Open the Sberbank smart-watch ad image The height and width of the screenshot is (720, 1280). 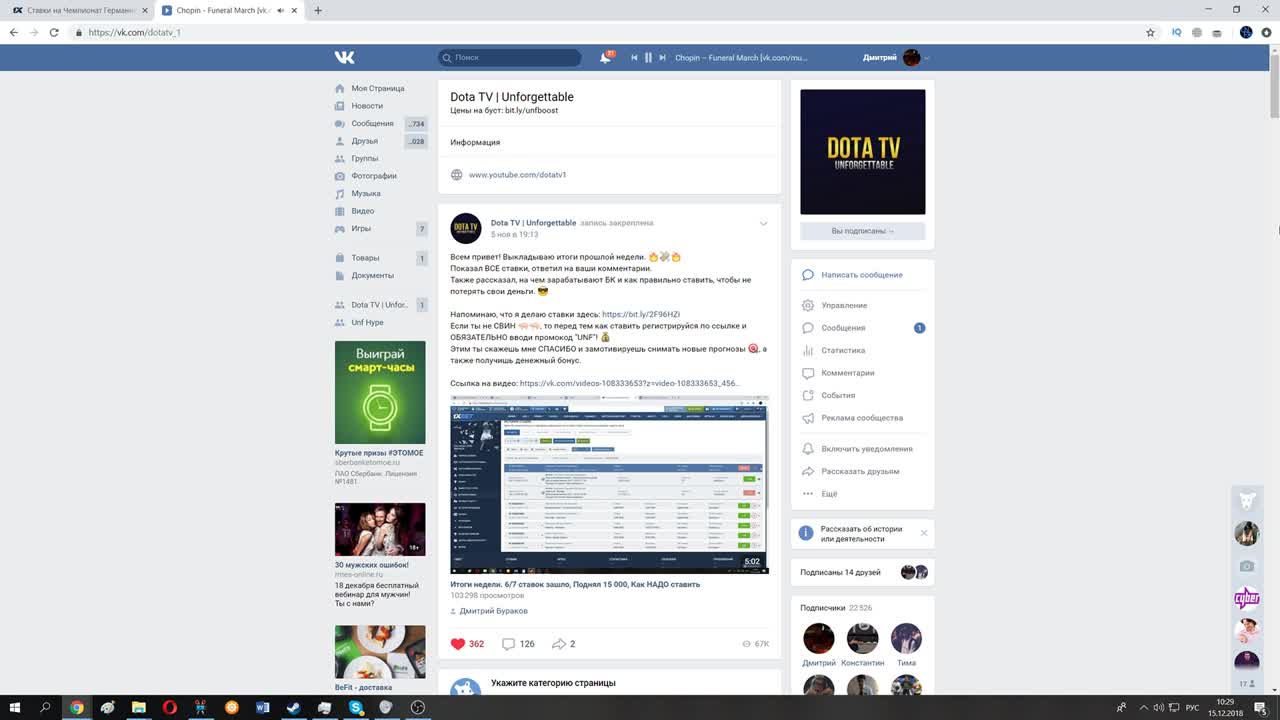380,392
